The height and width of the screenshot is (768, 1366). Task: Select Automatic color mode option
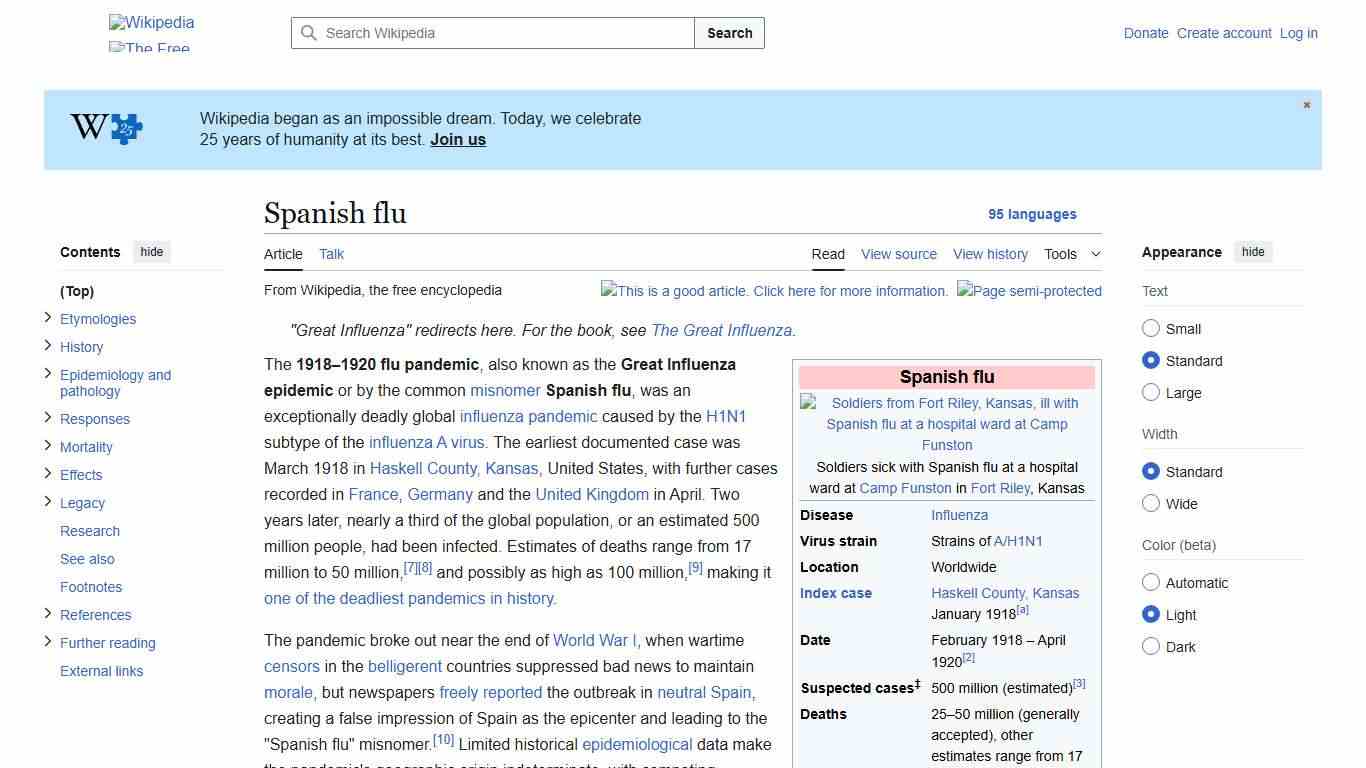[1151, 582]
